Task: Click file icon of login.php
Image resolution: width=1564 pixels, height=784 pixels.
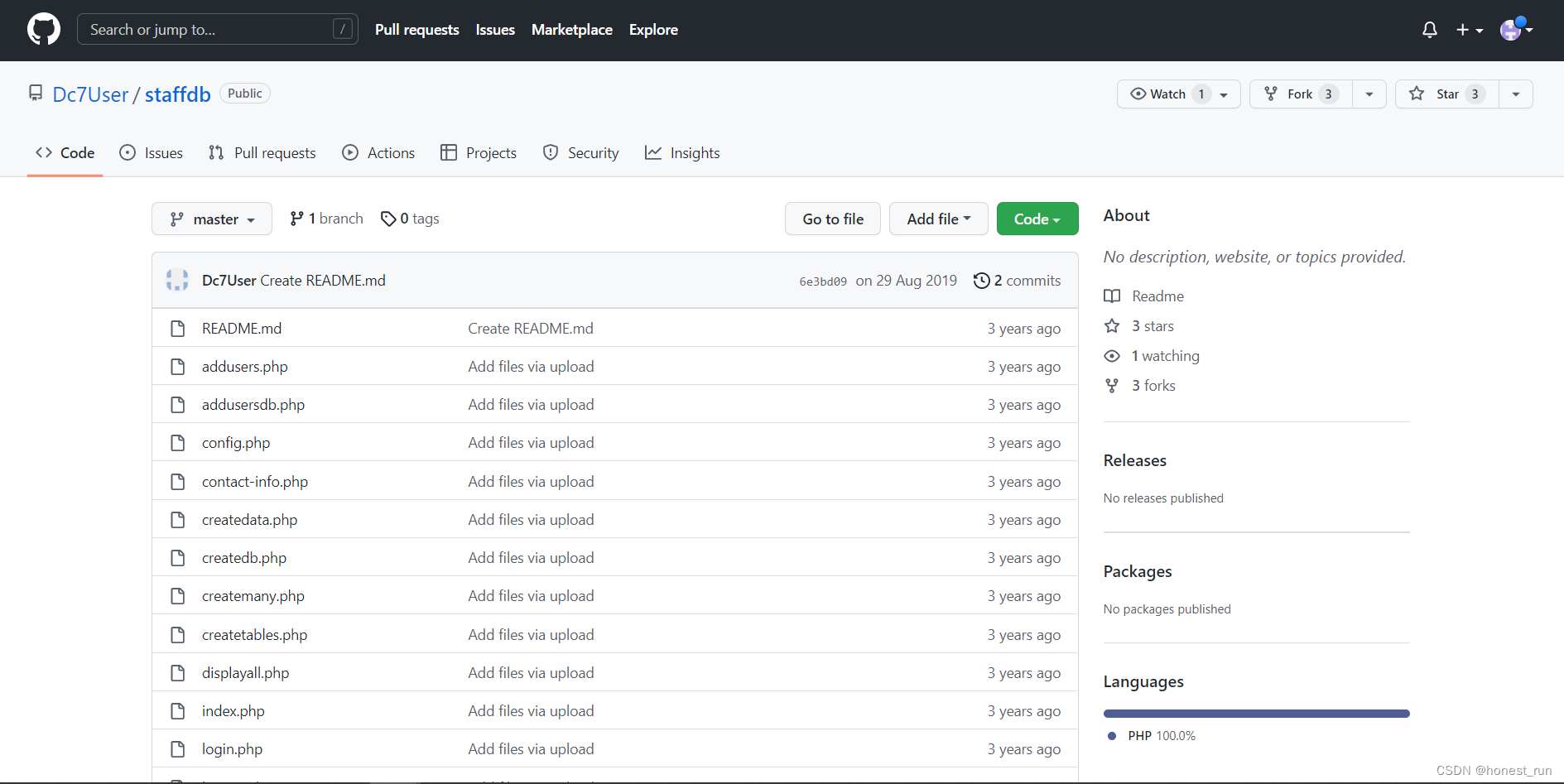Action: click(x=177, y=749)
